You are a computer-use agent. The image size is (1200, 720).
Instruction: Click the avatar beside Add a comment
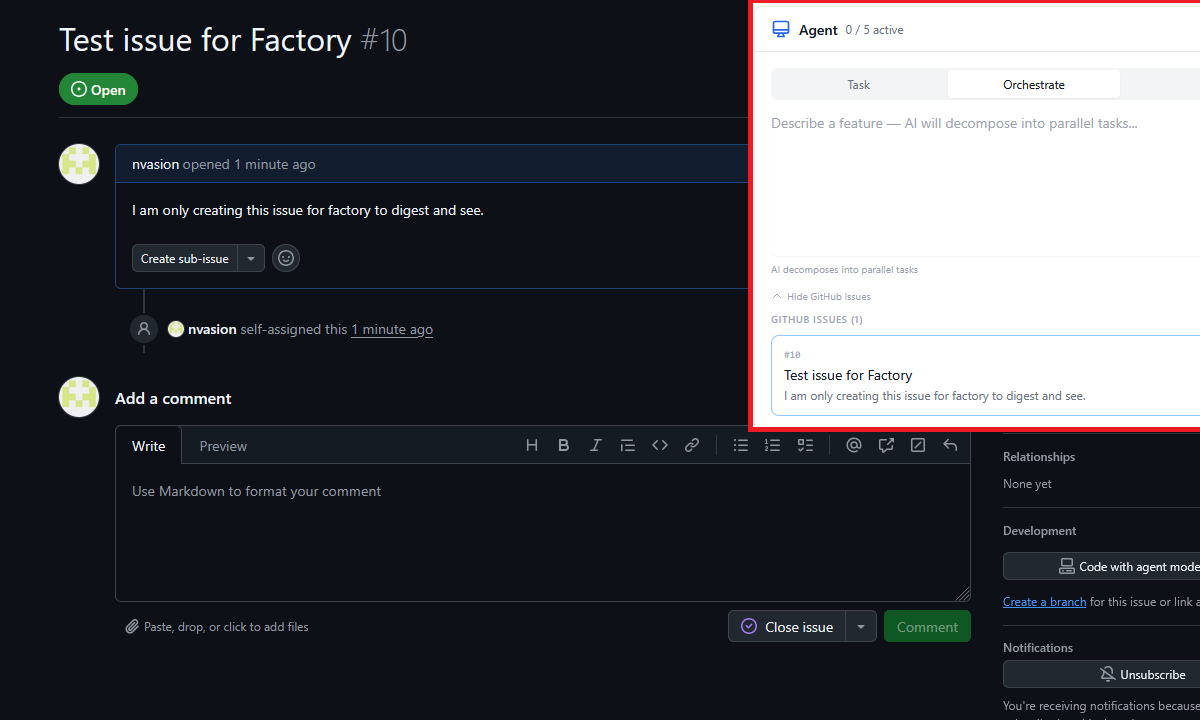(x=79, y=397)
